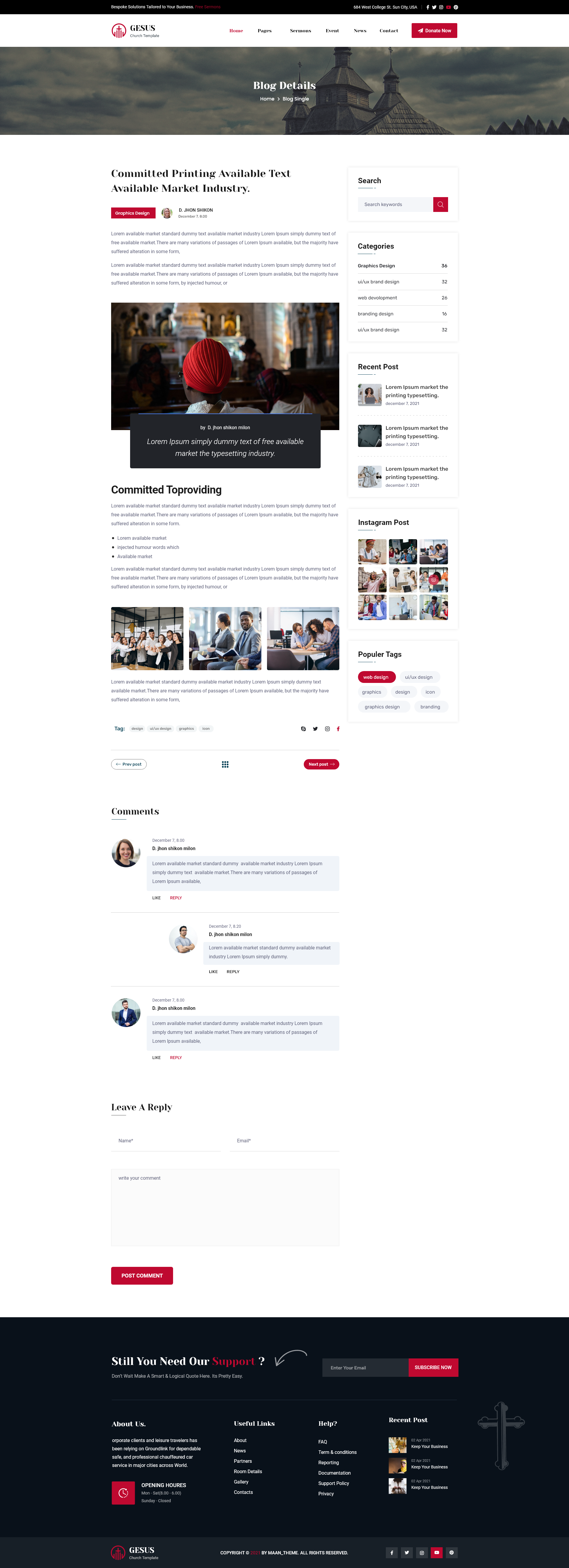Go to Next post
The image size is (569, 1568).
point(321,764)
